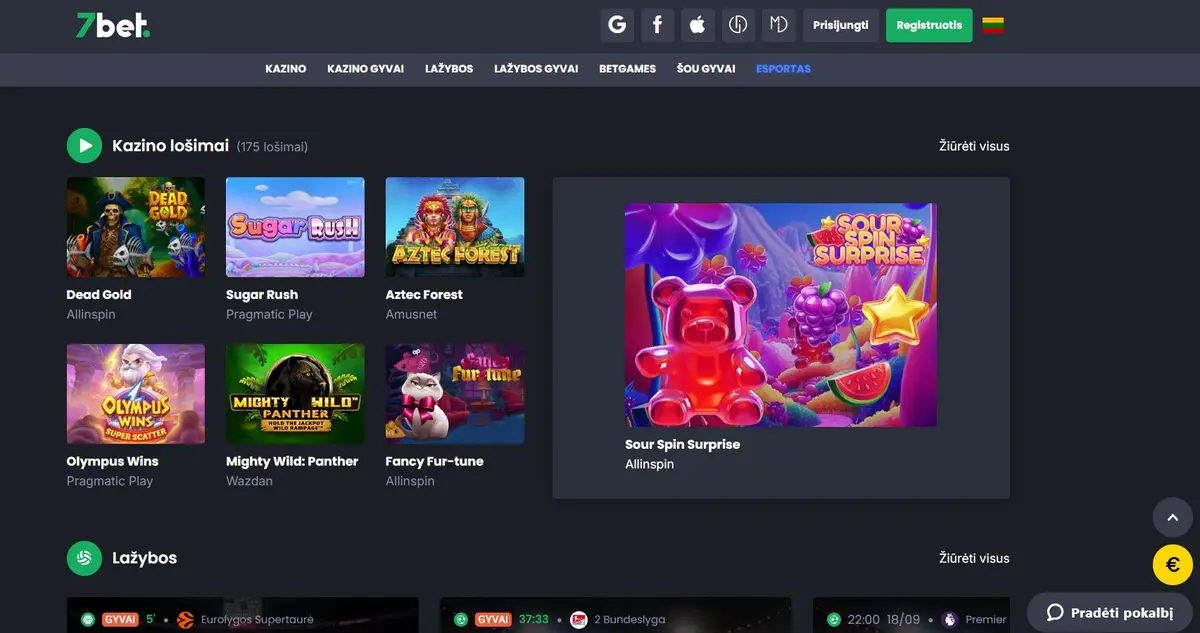Open the KAZINO menu item
The width and height of the screenshot is (1200, 633).
click(x=286, y=69)
